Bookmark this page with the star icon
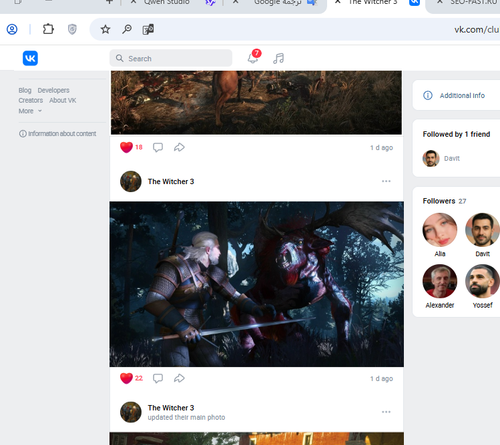The height and width of the screenshot is (445, 500). (105, 29)
